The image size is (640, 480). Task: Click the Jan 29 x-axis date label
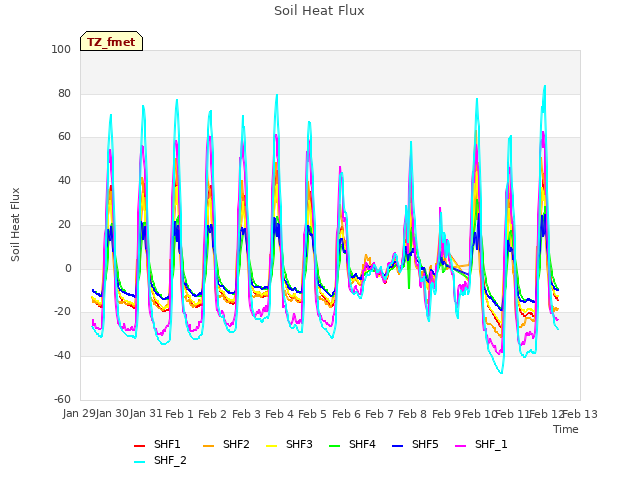pyautogui.click(x=79, y=413)
